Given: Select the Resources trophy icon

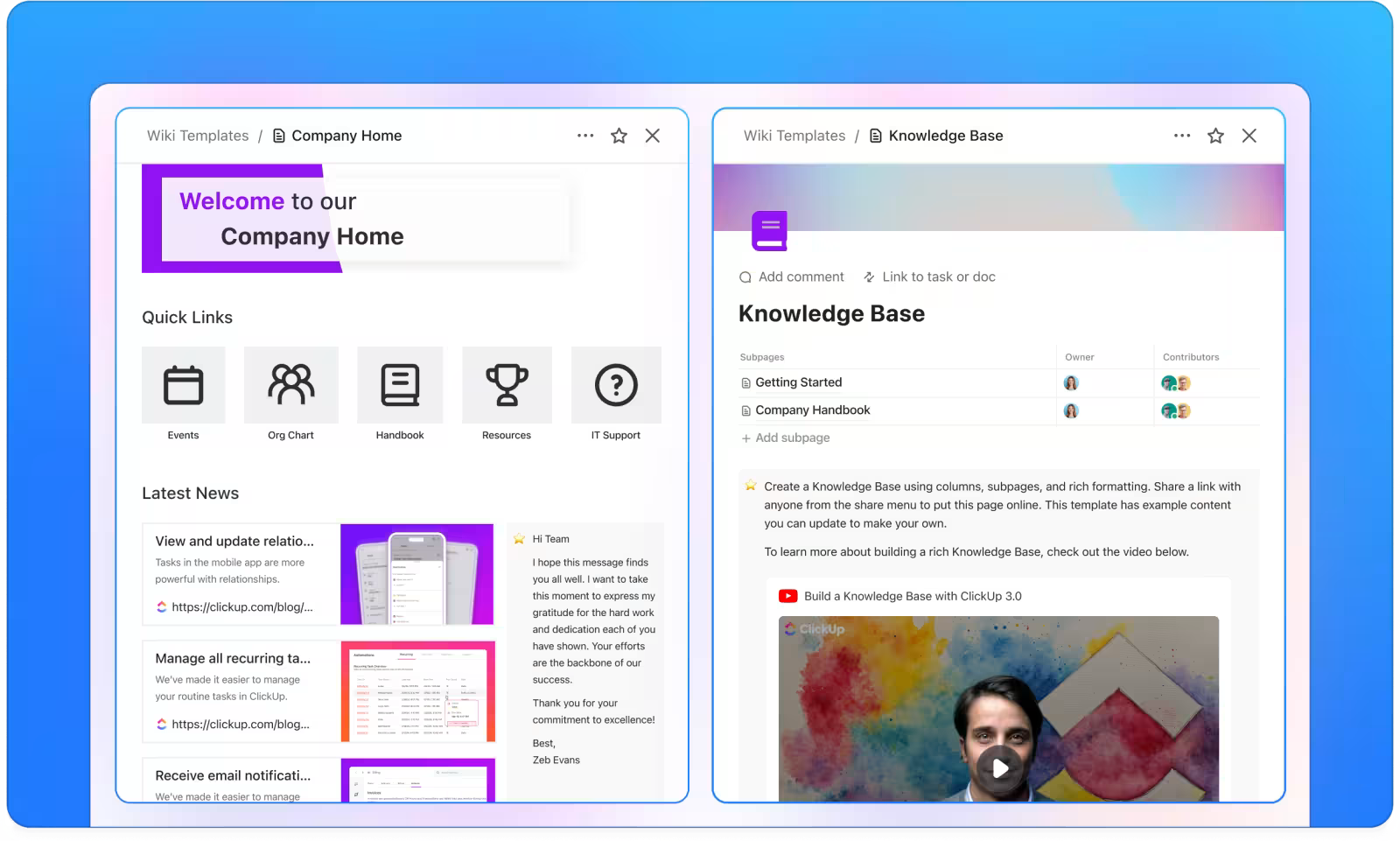Looking at the screenshot, I should click(x=507, y=385).
